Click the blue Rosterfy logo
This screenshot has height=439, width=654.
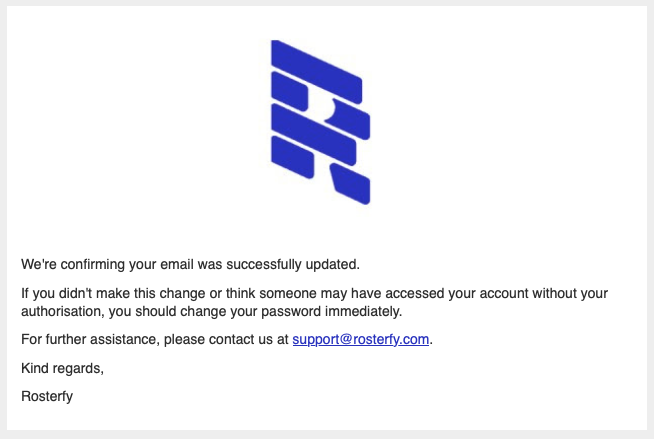click(320, 122)
